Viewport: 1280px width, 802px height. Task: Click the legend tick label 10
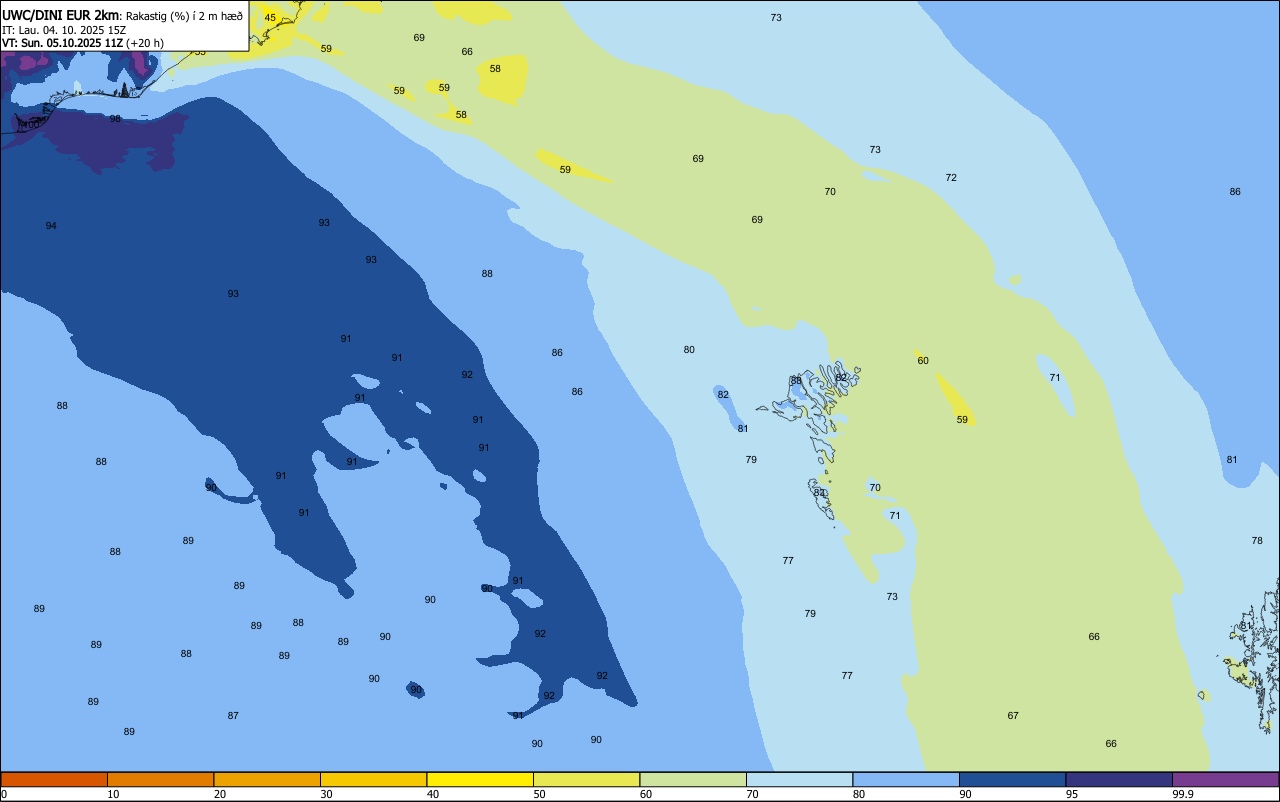tap(113, 794)
